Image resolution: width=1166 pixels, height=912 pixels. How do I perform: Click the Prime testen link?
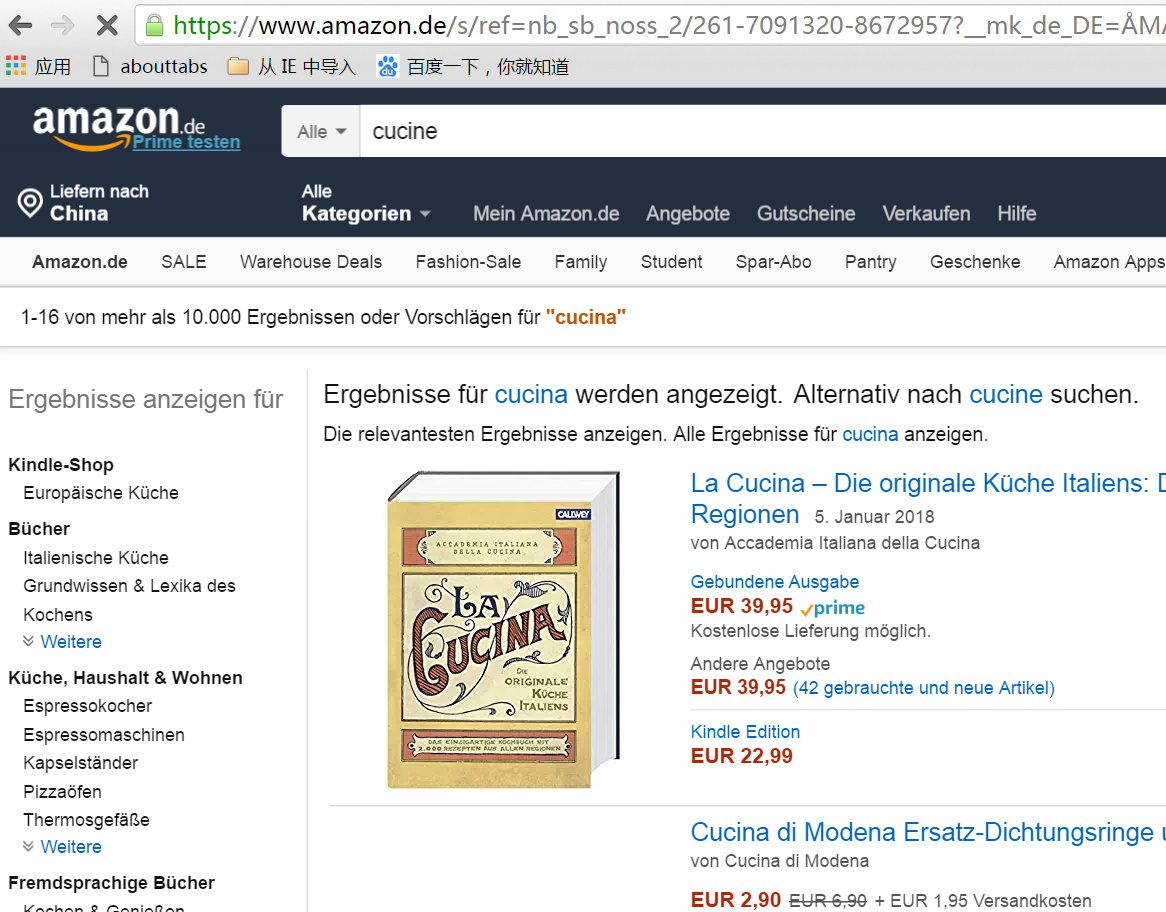(x=186, y=142)
